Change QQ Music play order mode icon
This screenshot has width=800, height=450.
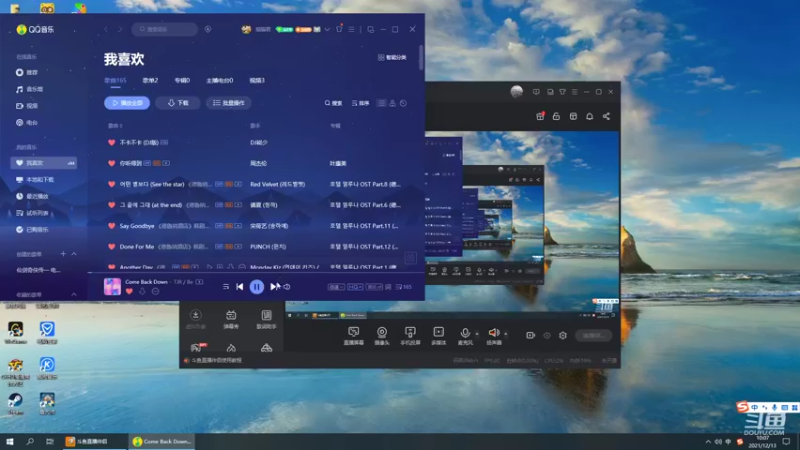coord(226,287)
